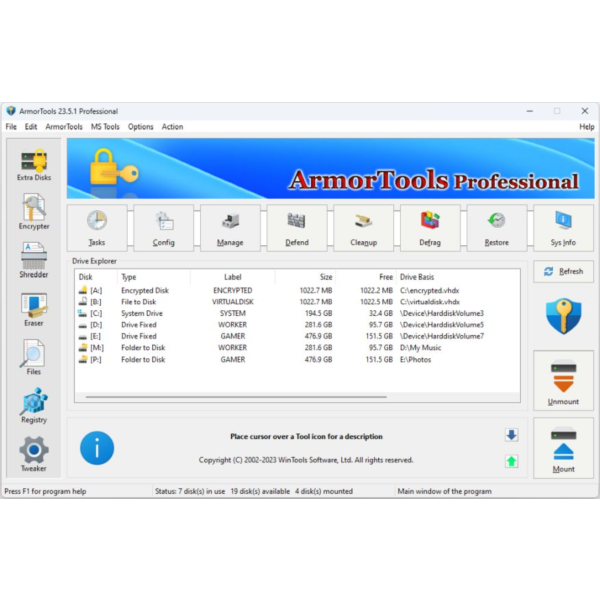Click the D:\My Music drive basis
The image size is (600, 600).
coord(421,348)
